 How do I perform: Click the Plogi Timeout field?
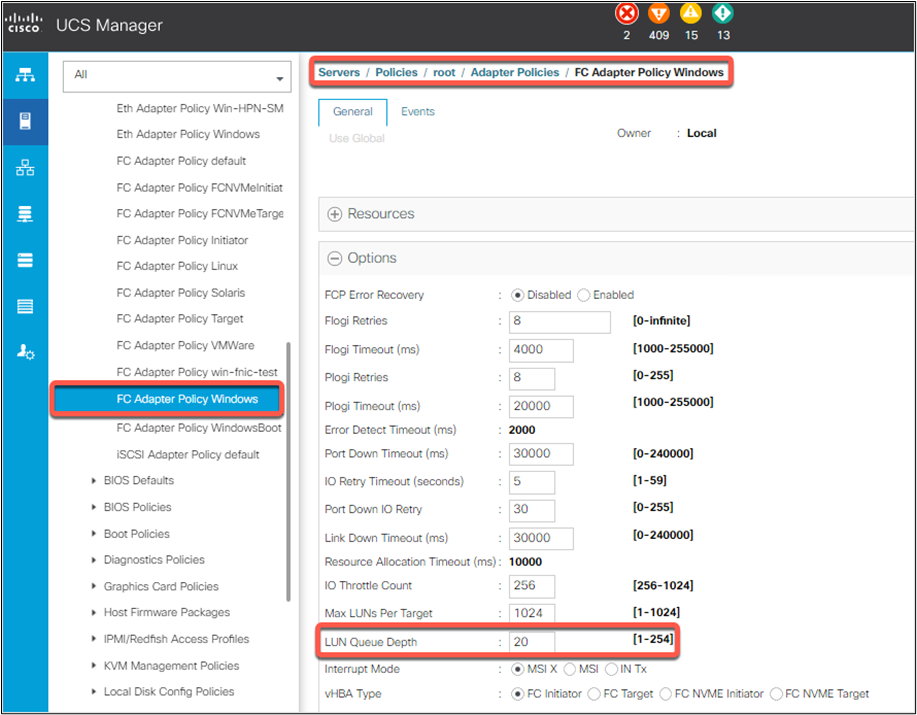pyautogui.click(x=541, y=406)
